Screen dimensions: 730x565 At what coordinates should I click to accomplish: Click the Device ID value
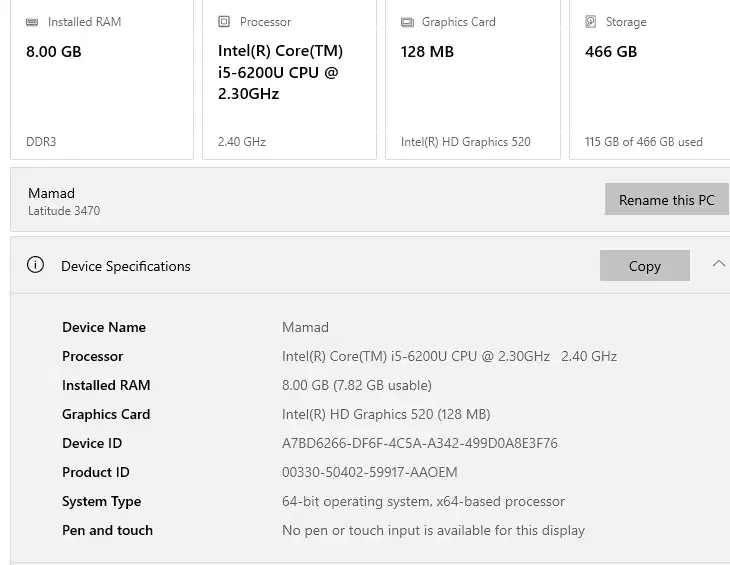pos(419,443)
